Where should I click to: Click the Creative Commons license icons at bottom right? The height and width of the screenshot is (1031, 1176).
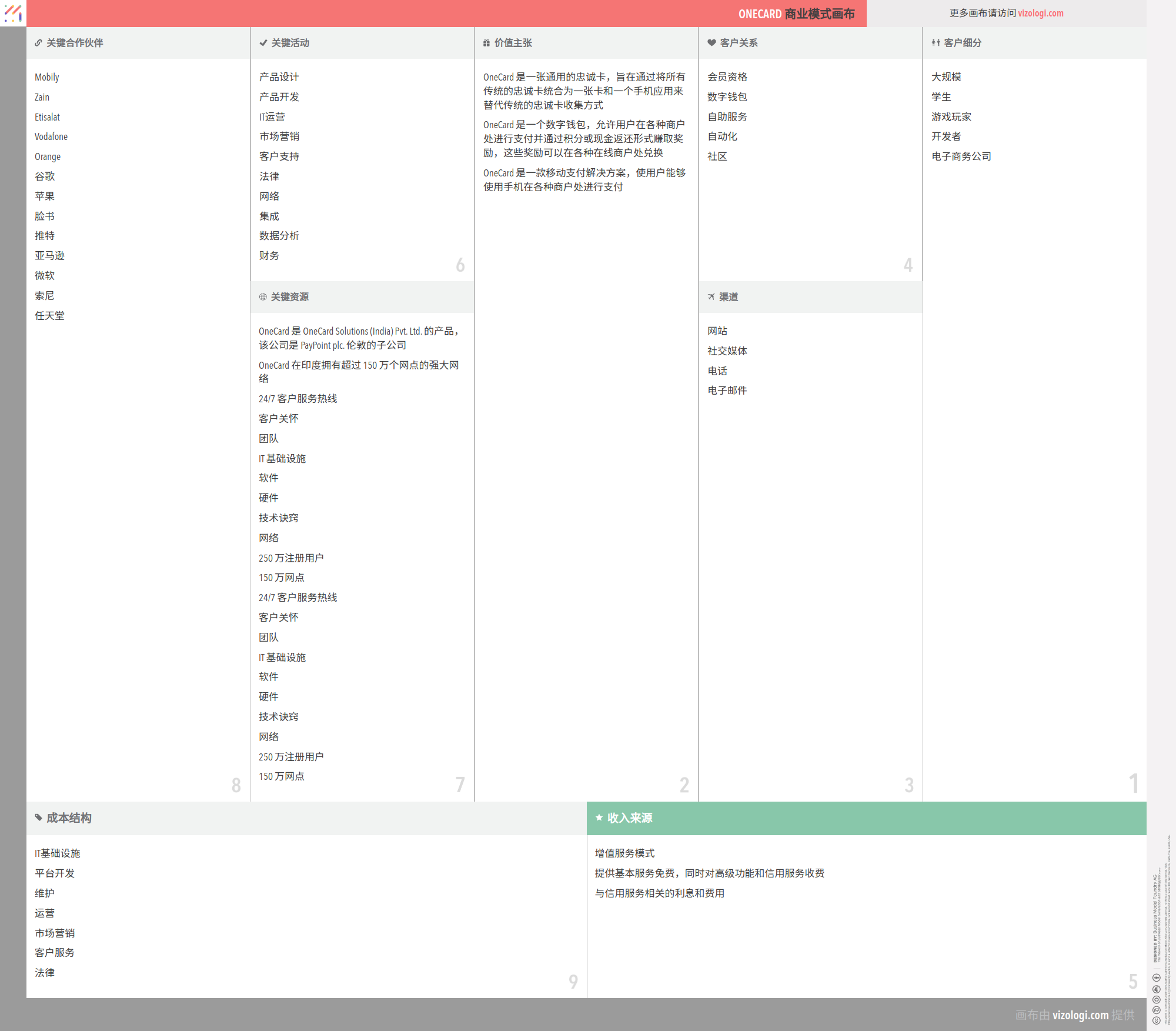(x=1156, y=999)
